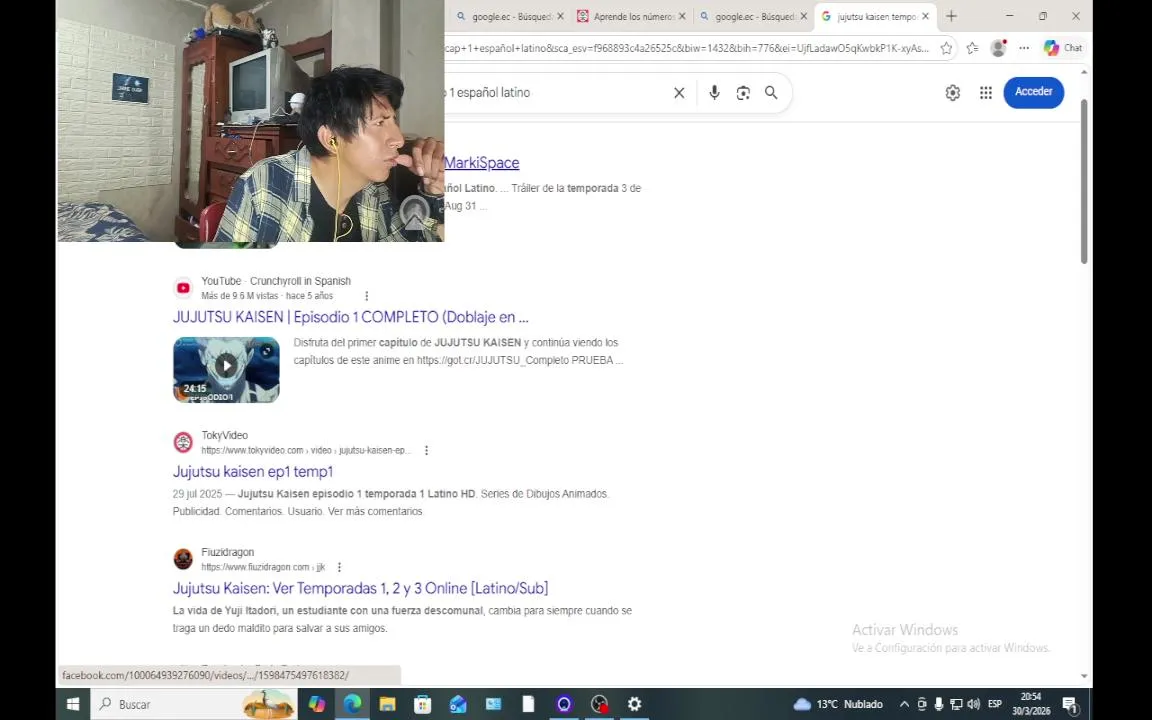Open the Mail app from the taskbar
Image resolution: width=1152 pixels, height=720 pixels.
(458, 704)
